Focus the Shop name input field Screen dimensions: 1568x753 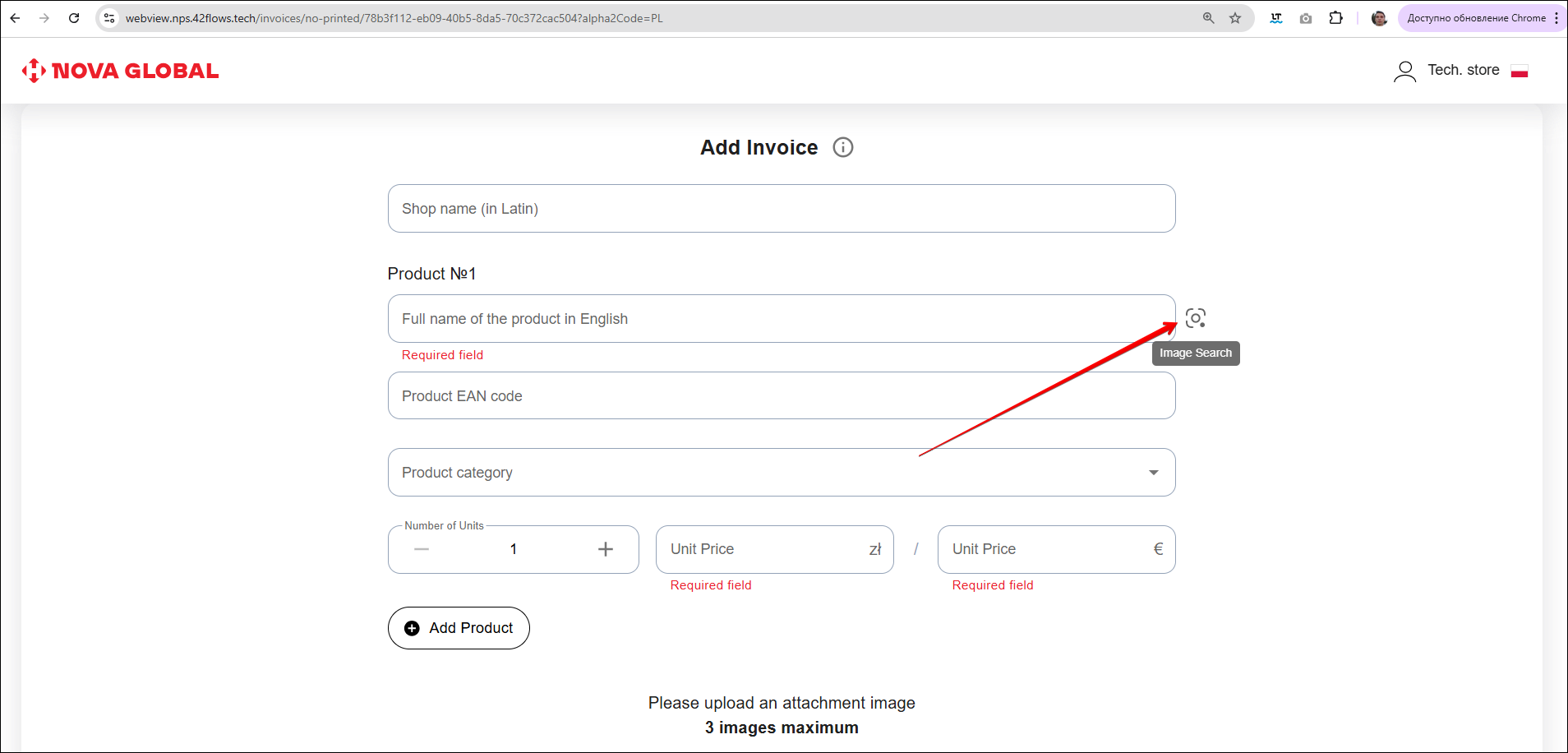click(781, 209)
